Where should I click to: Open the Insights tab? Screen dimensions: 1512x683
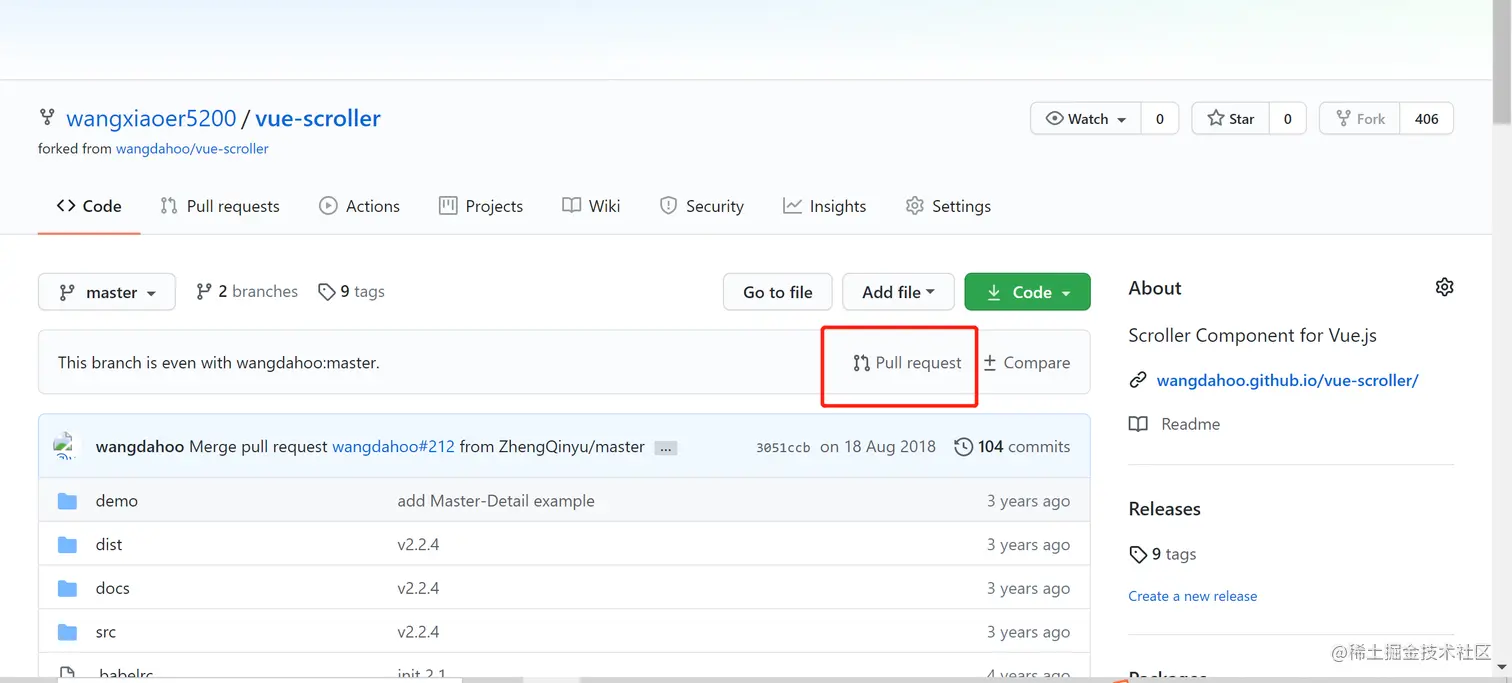825,206
